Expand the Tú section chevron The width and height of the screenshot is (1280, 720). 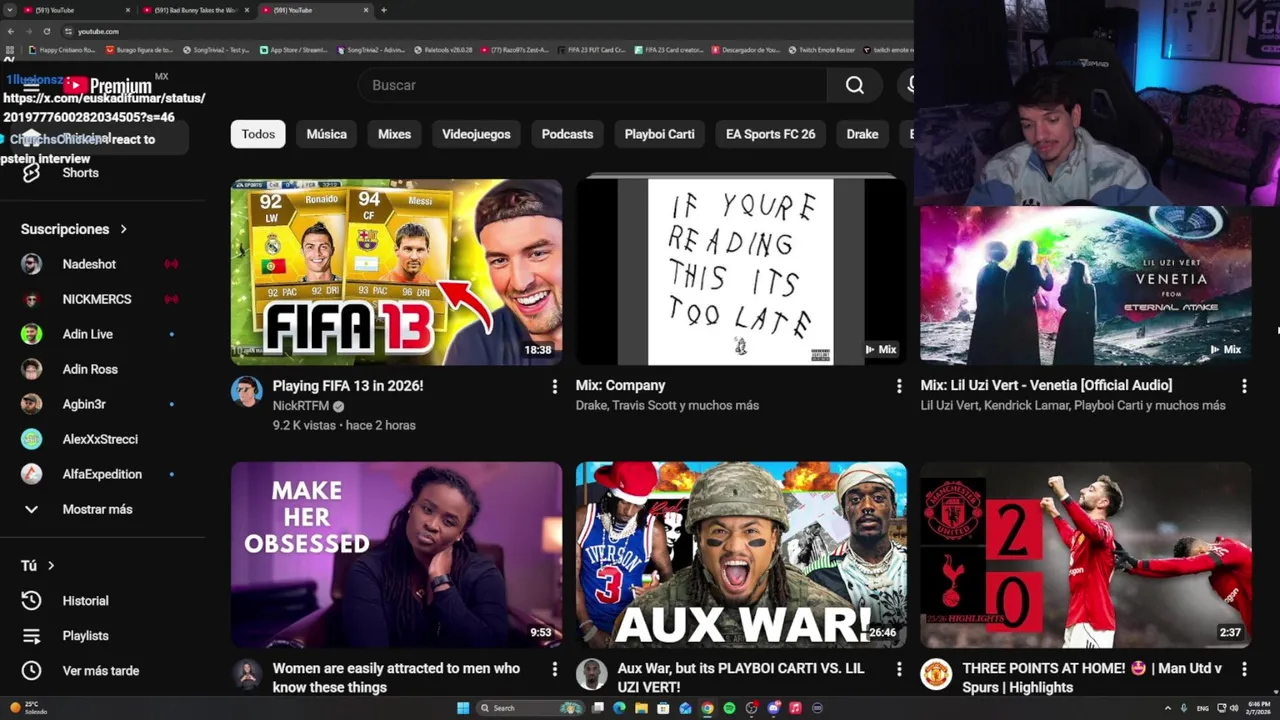point(51,566)
